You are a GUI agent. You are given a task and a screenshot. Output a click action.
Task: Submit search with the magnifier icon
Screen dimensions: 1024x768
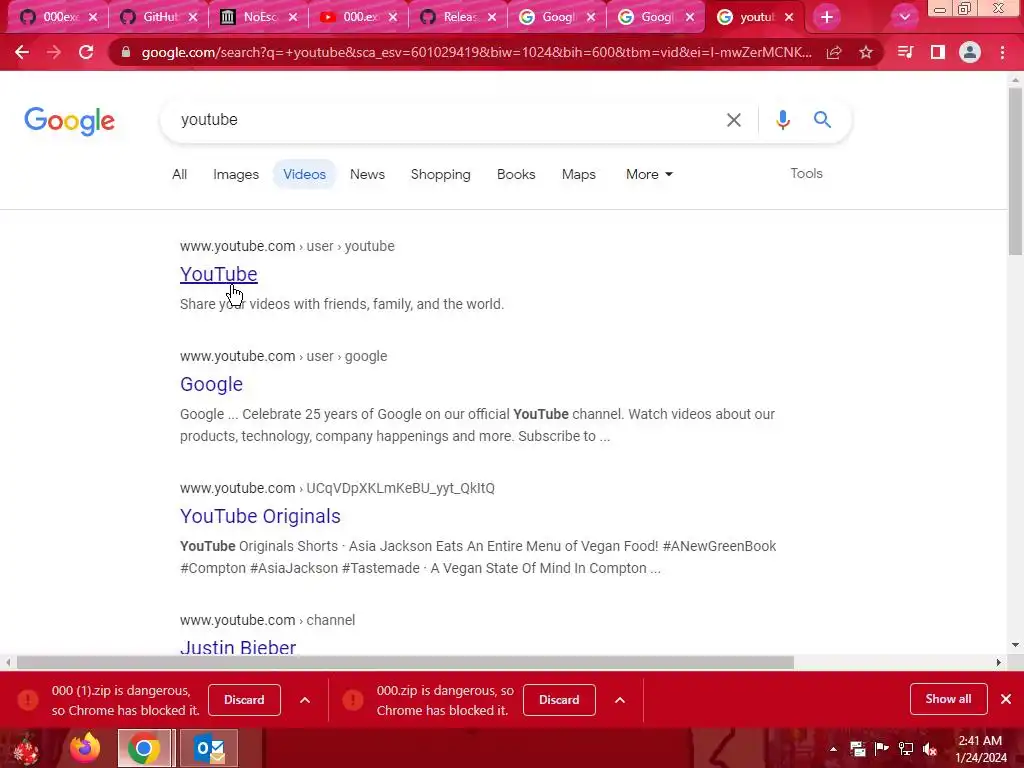tap(822, 120)
